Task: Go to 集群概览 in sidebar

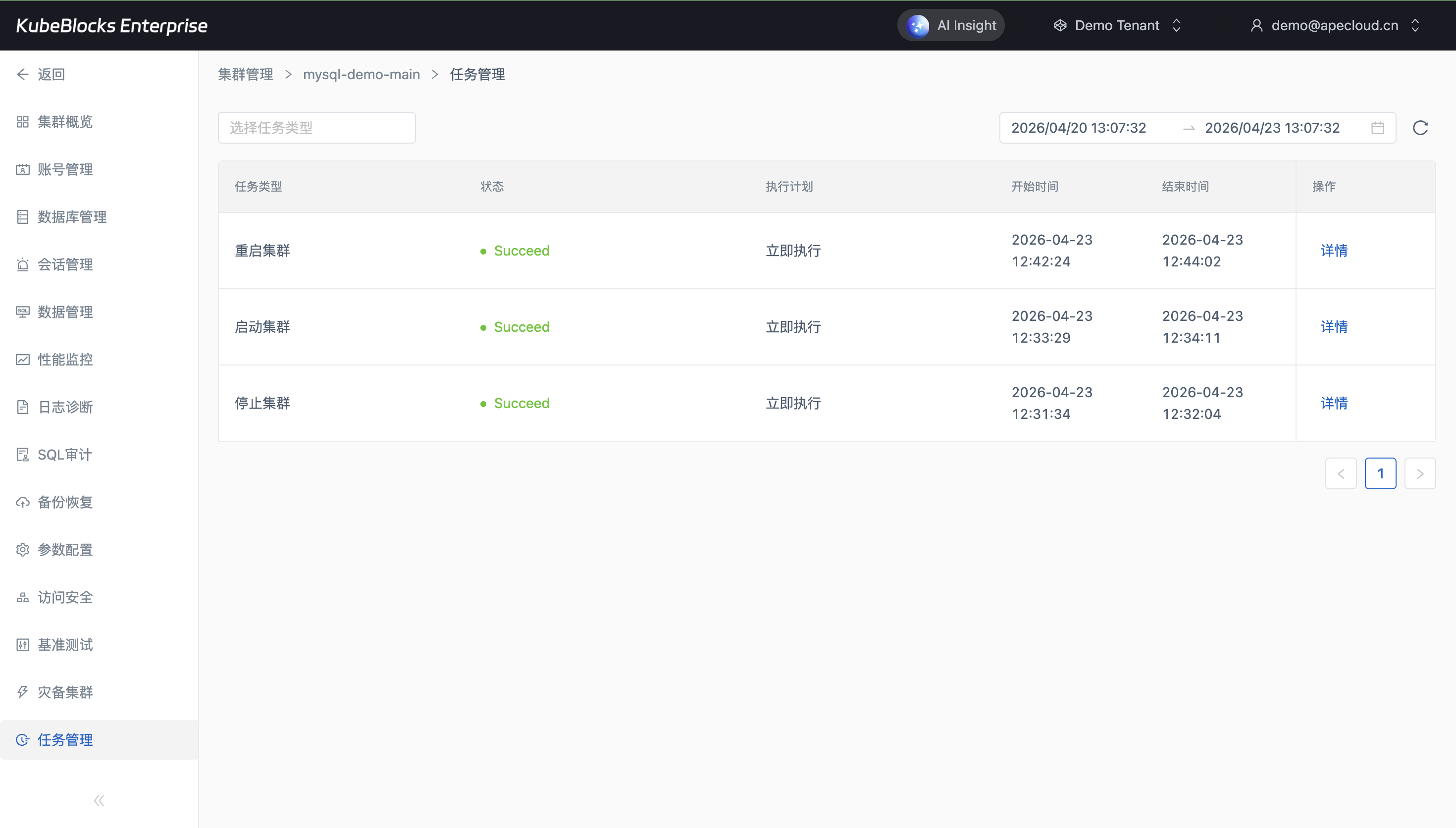Action: [65, 122]
